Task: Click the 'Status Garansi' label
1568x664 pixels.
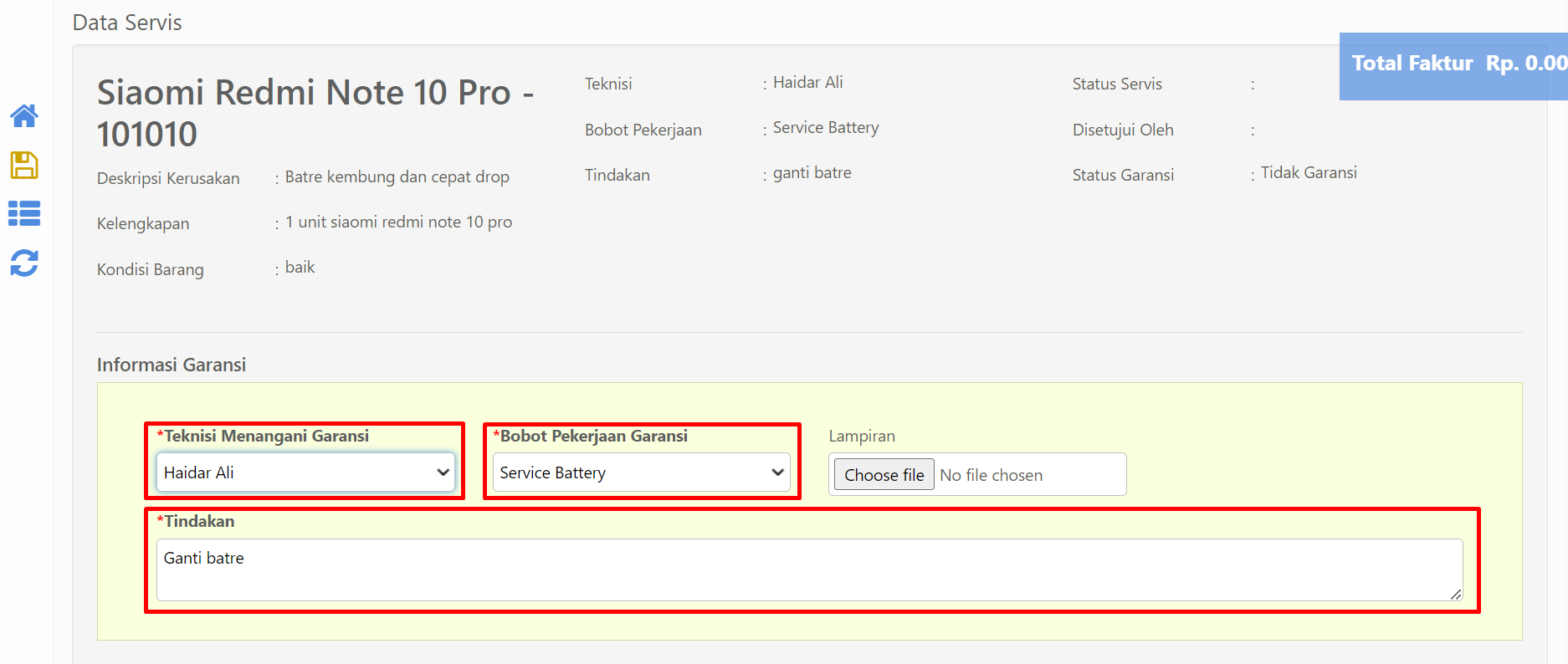Action: [1123, 175]
